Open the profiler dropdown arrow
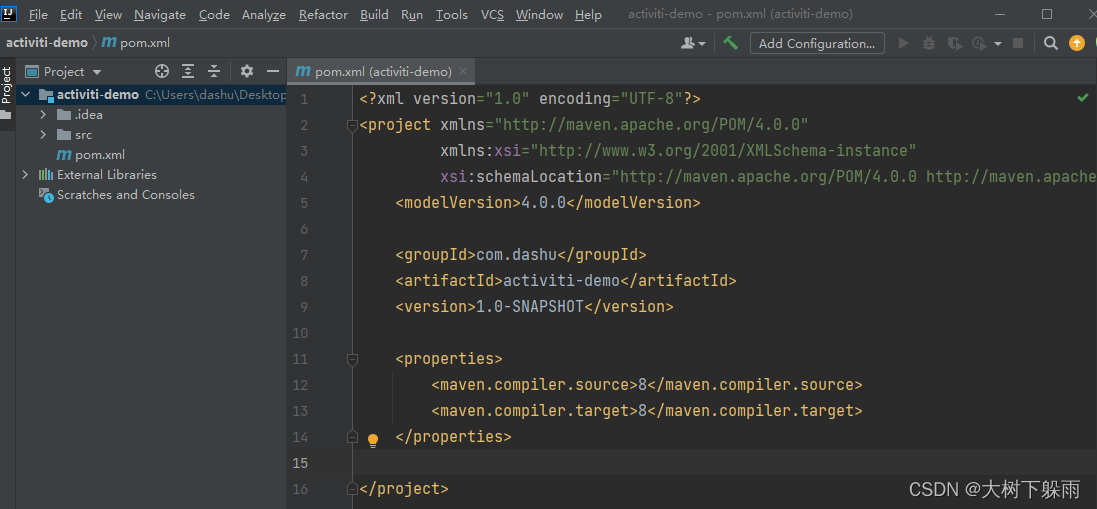Image resolution: width=1097 pixels, height=509 pixels. (x=998, y=43)
